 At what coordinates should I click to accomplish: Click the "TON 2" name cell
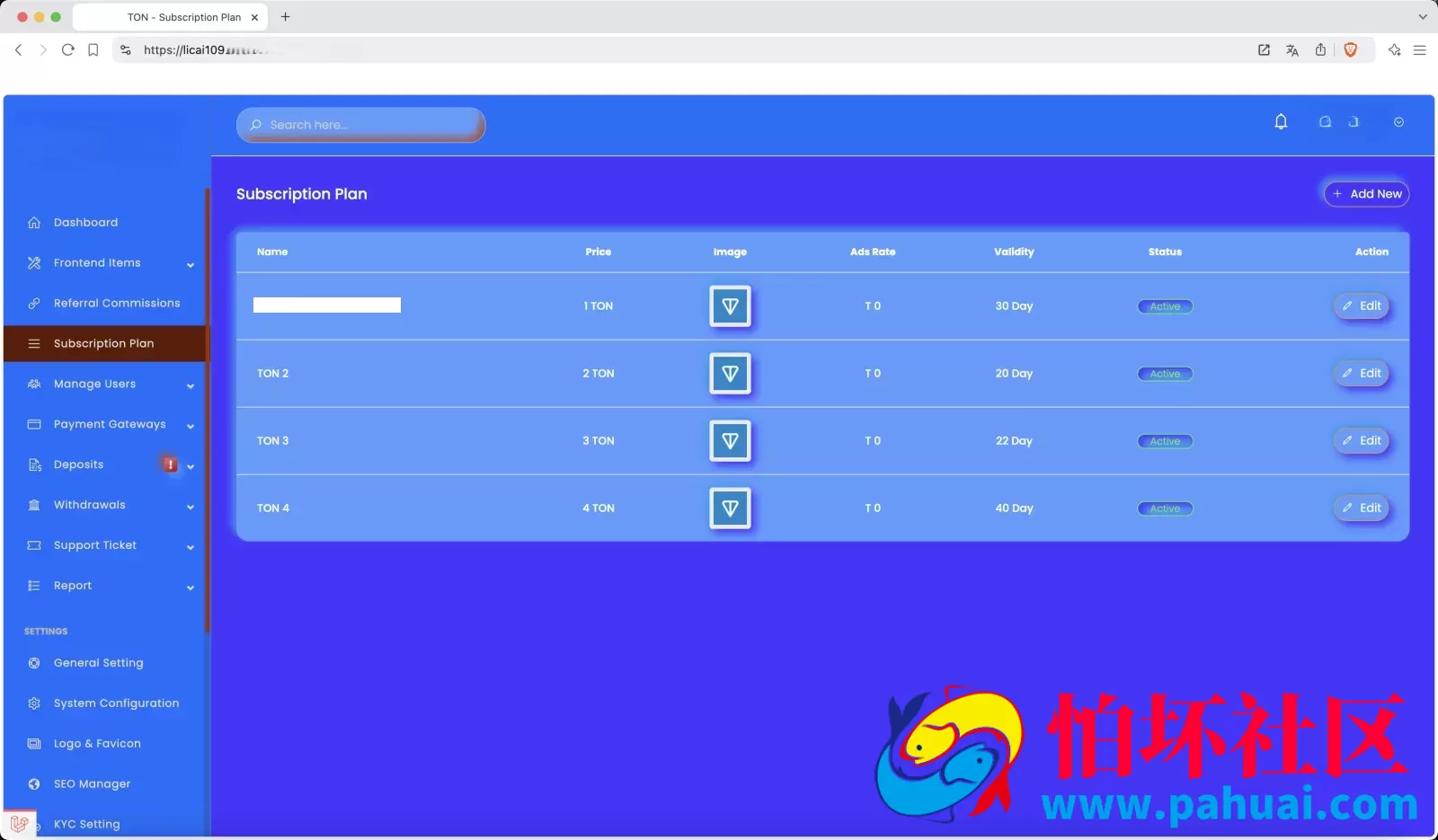273,374
